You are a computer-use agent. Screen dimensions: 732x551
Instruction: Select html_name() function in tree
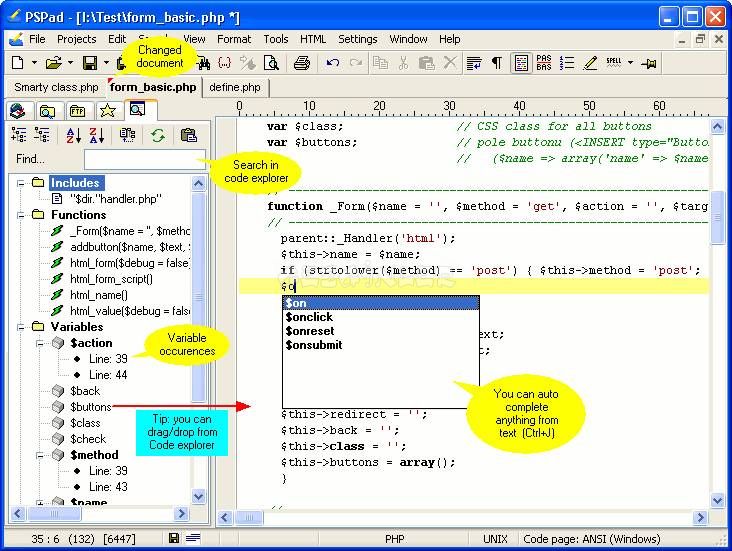(x=99, y=295)
